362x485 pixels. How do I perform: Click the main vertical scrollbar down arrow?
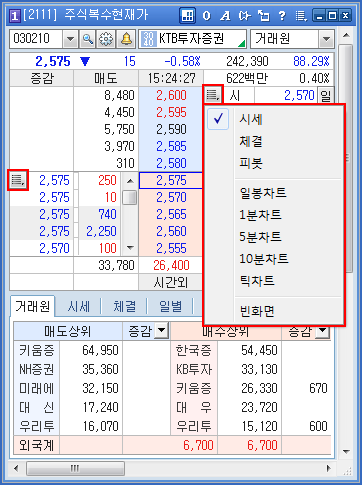pyautogui.click(x=346, y=452)
